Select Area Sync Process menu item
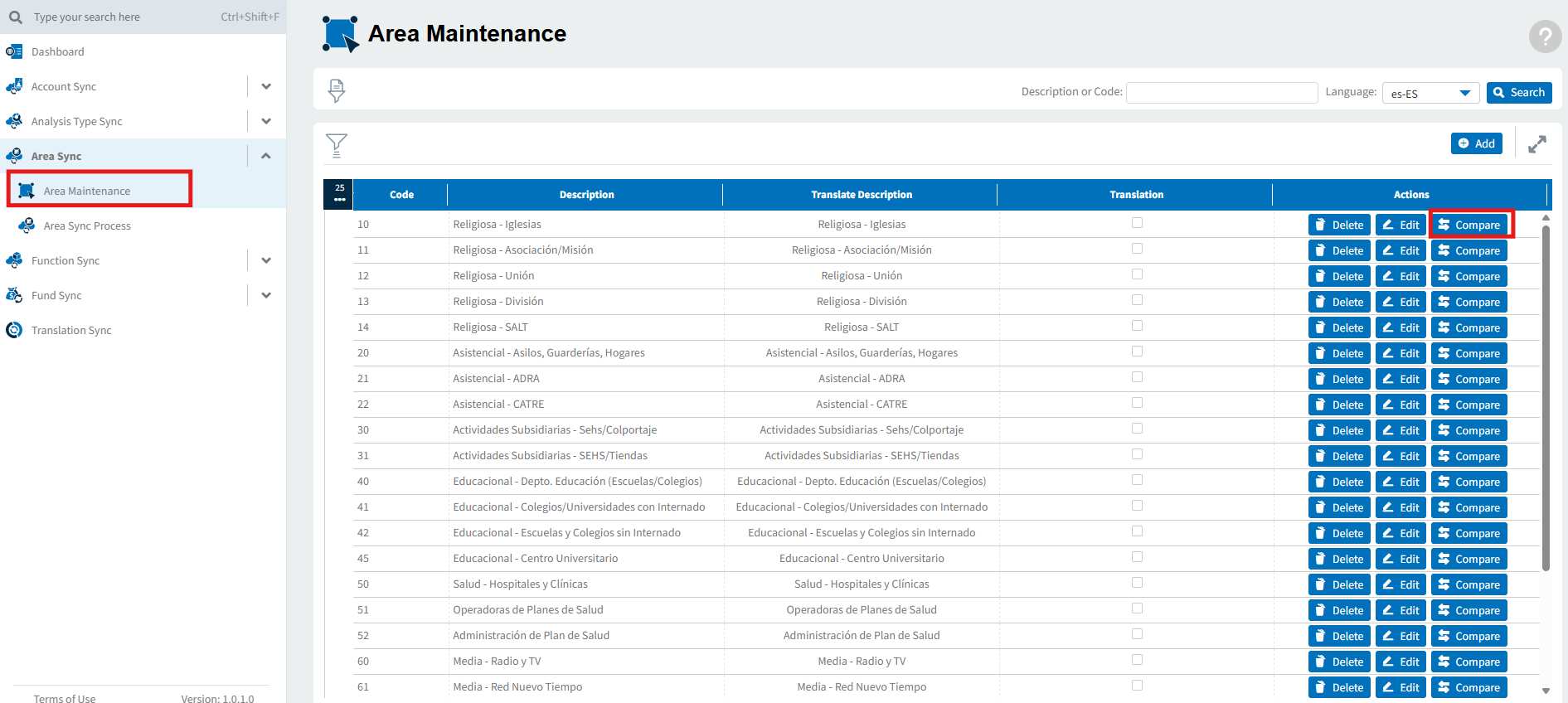Image resolution: width=1568 pixels, height=703 pixels. [x=87, y=225]
